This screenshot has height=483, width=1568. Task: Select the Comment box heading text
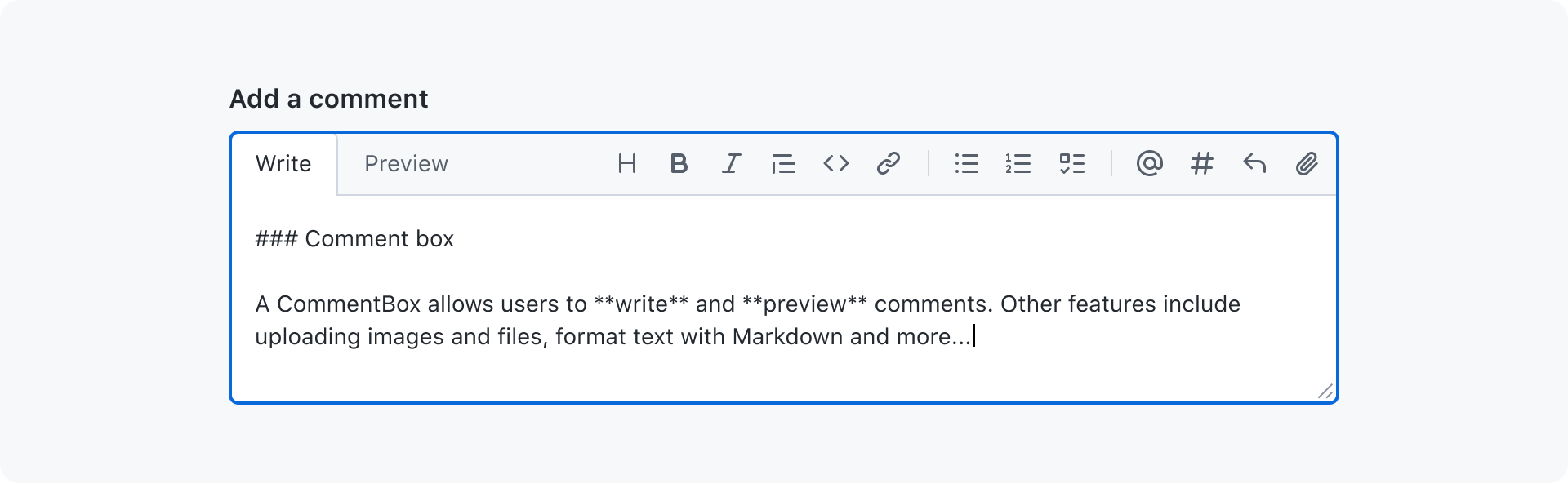click(381, 238)
